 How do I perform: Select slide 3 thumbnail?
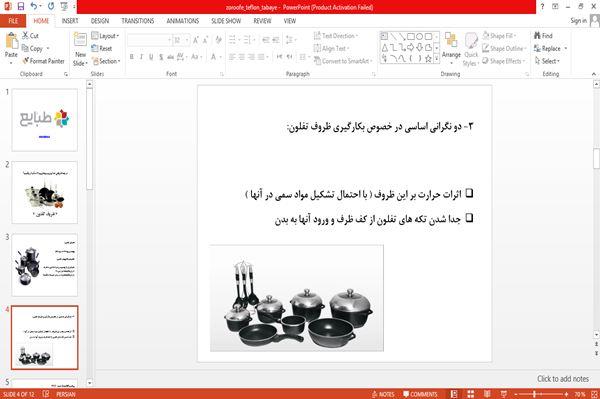coord(44,265)
